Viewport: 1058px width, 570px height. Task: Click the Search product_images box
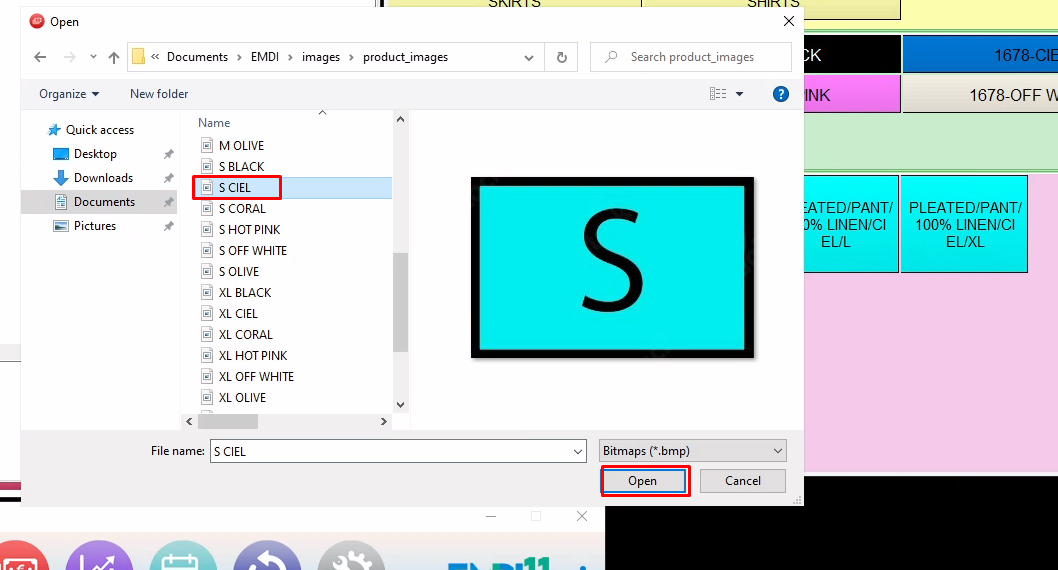[691, 57]
